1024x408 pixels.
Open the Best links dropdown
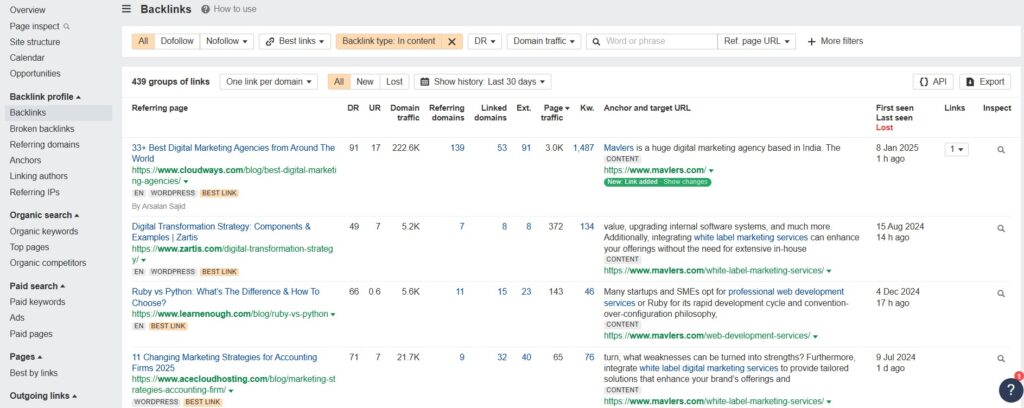pos(295,41)
